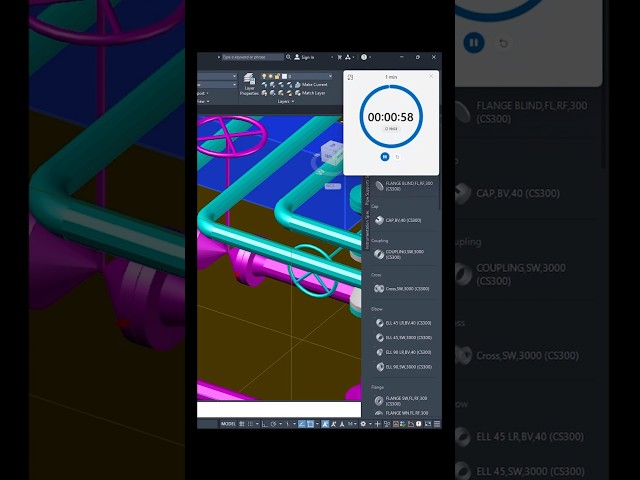Click the timer progress ring

coord(391,116)
